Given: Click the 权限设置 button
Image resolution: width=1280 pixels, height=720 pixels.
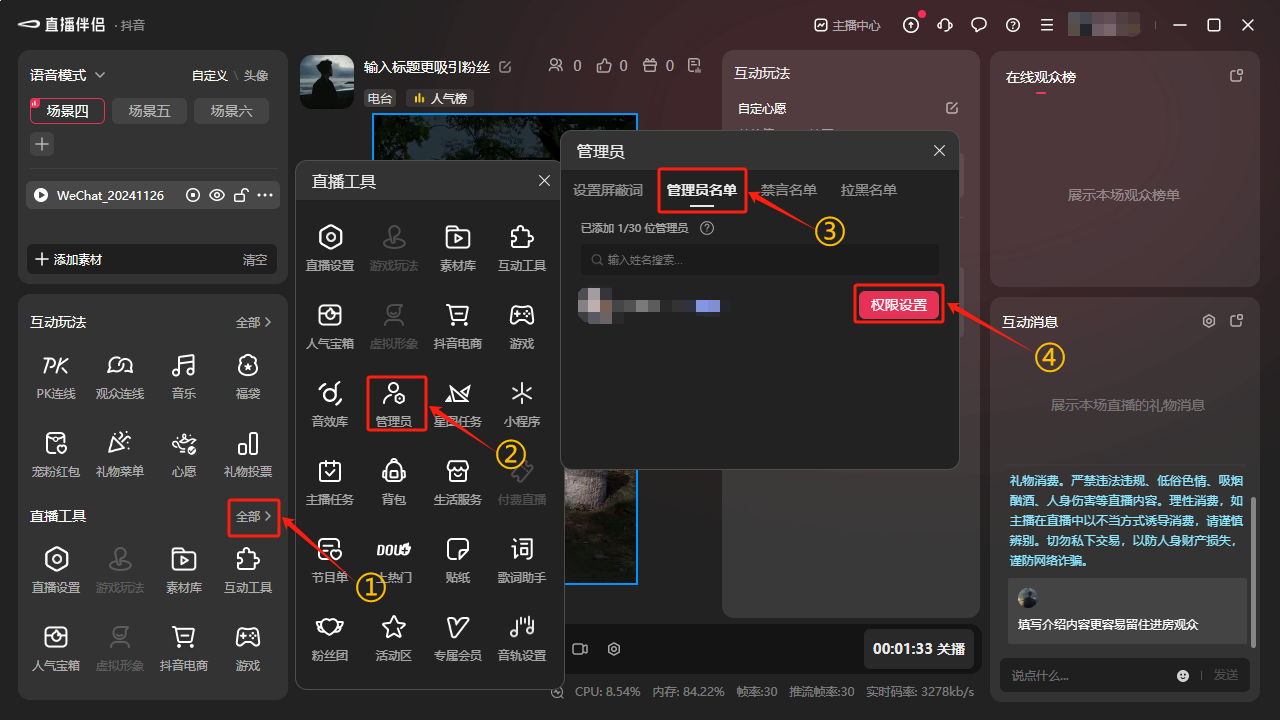Looking at the screenshot, I should [899, 305].
